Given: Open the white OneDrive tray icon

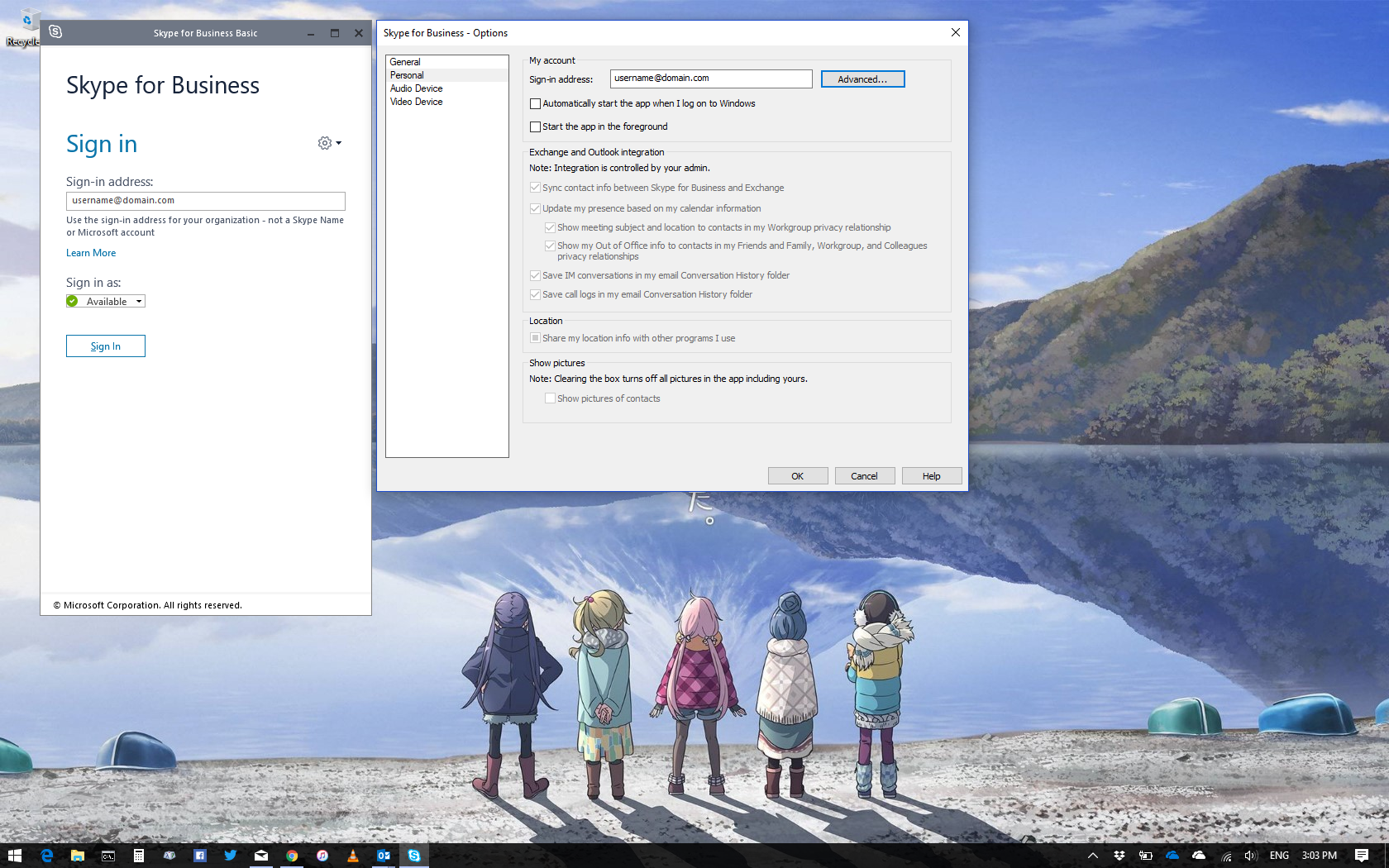Looking at the screenshot, I should coord(1198,856).
